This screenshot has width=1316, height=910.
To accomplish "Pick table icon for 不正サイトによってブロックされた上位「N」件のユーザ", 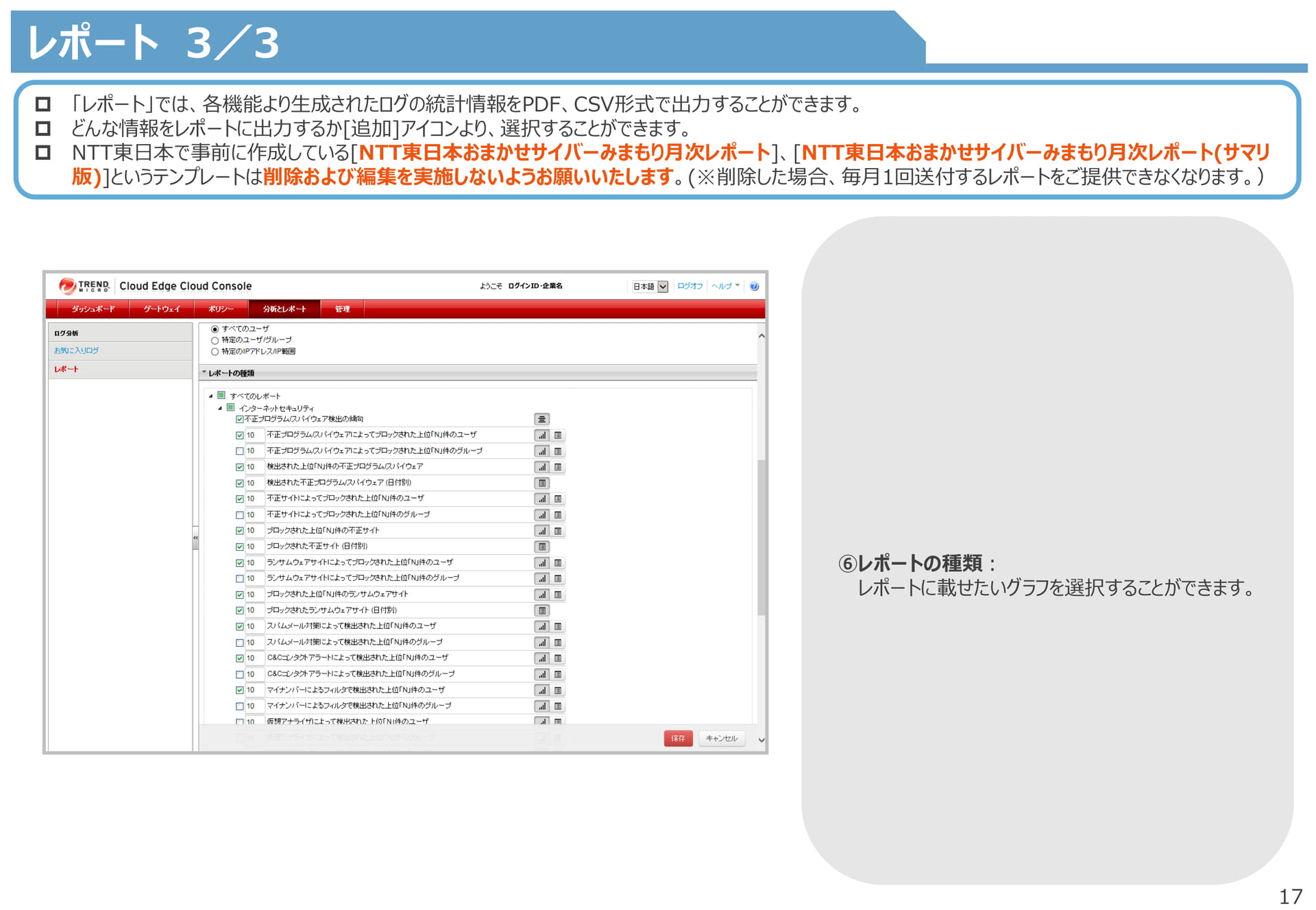I will (x=558, y=499).
